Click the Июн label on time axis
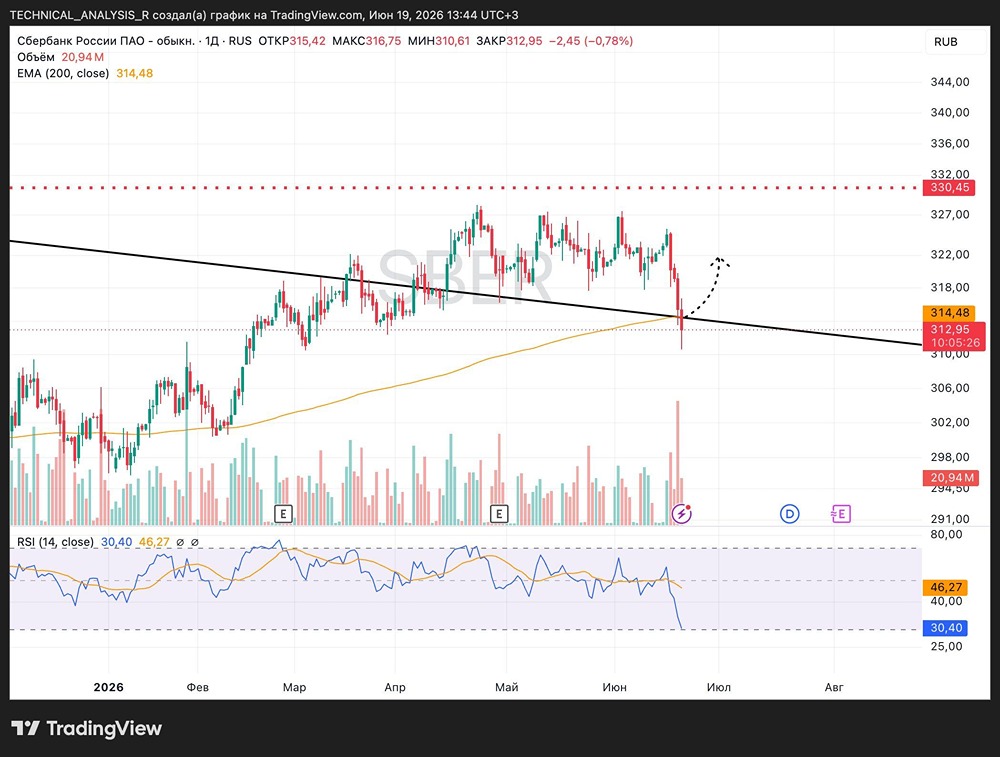This screenshot has width=1000, height=757. [x=615, y=687]
